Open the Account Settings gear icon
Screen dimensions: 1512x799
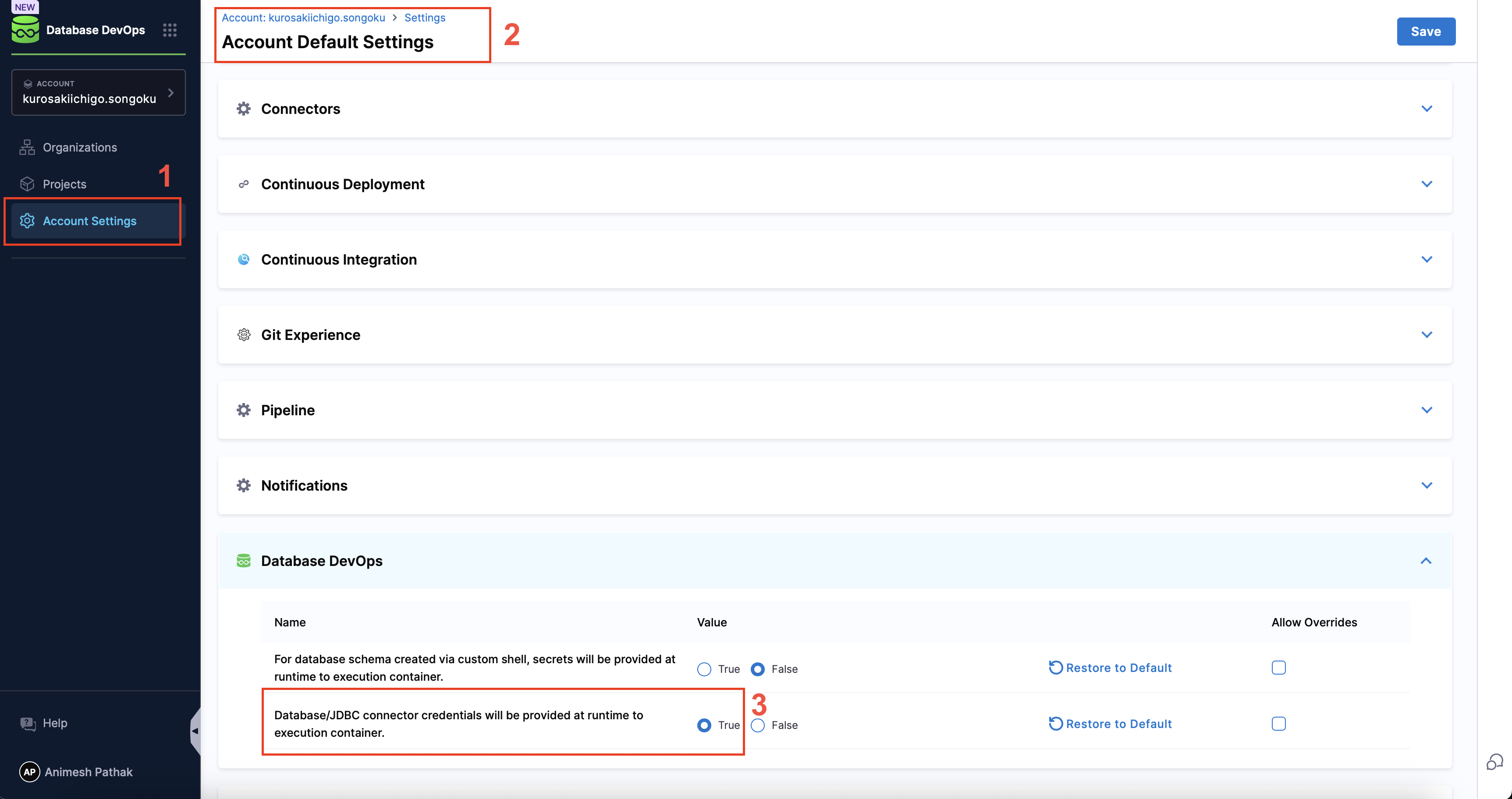coord(27,221)
